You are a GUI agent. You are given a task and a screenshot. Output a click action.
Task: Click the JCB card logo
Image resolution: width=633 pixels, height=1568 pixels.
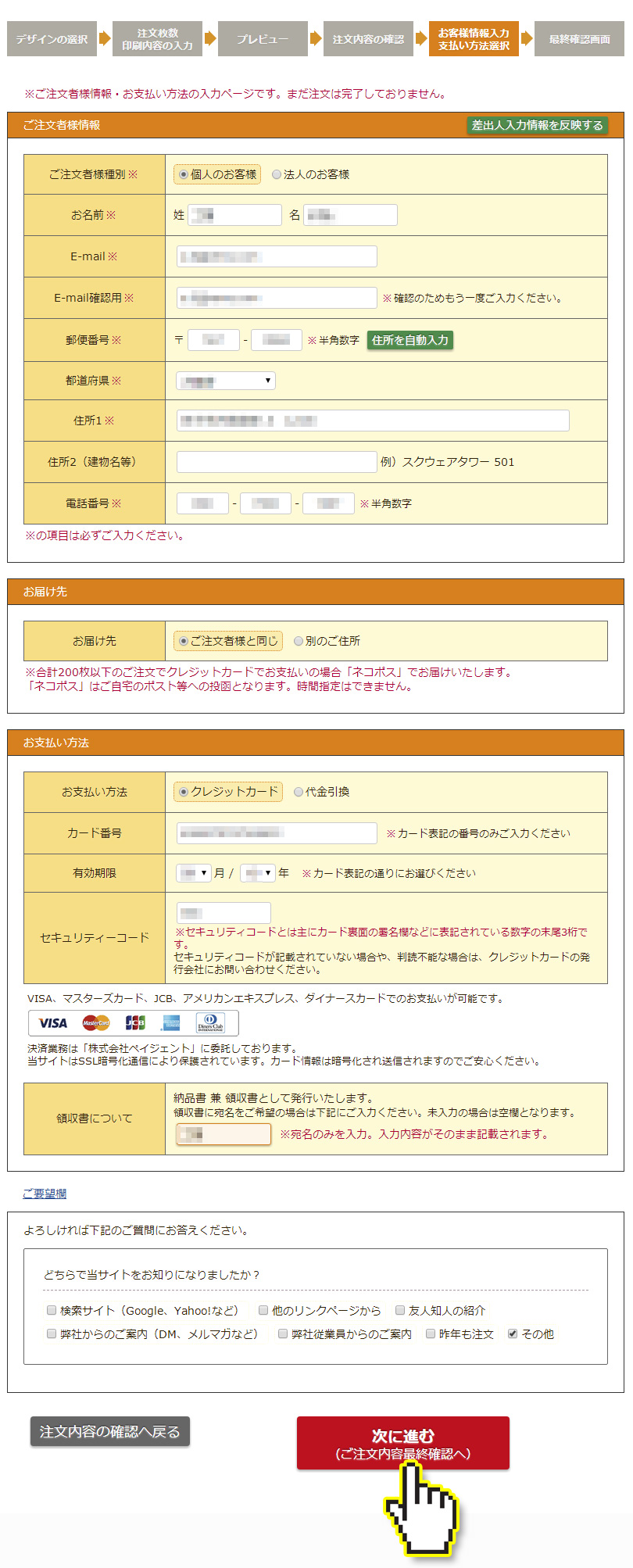[x=135, y=1023]
